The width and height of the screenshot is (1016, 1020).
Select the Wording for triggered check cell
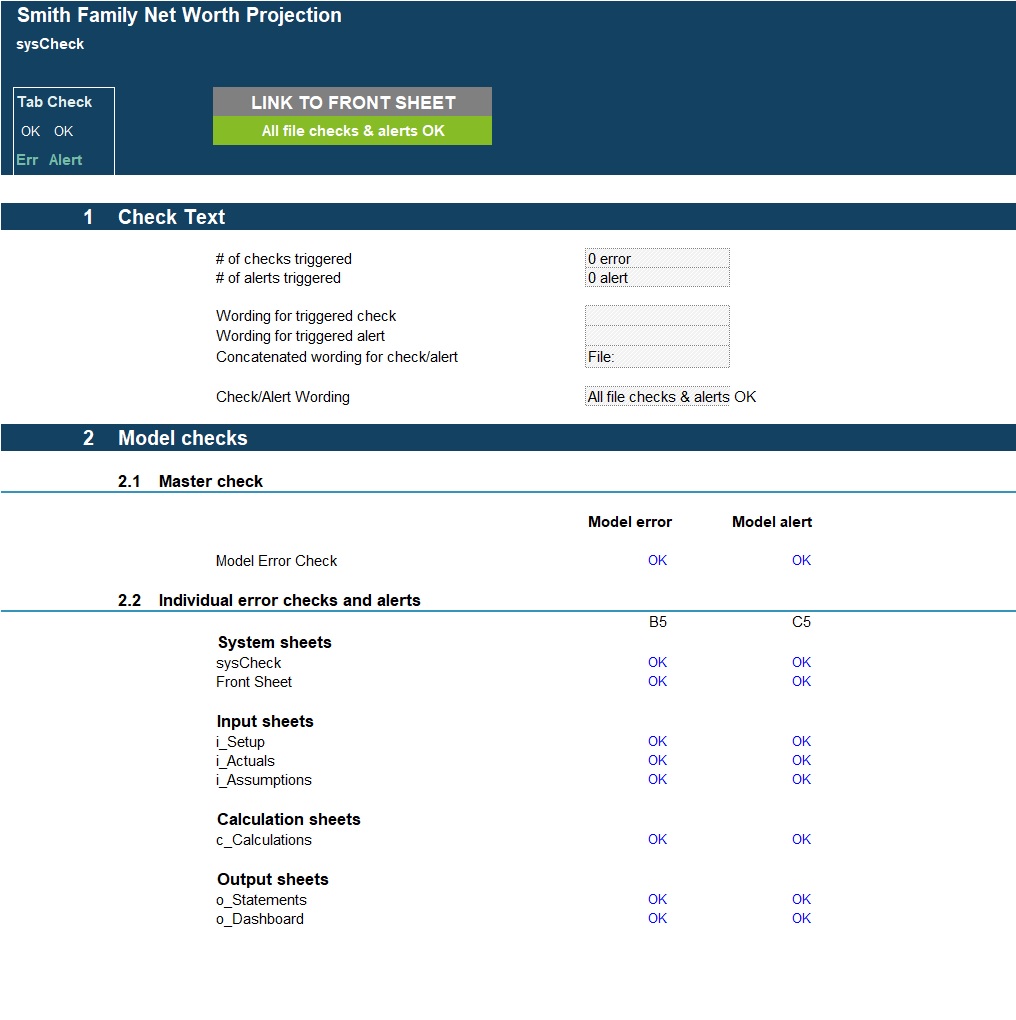[x=657, y=315]
